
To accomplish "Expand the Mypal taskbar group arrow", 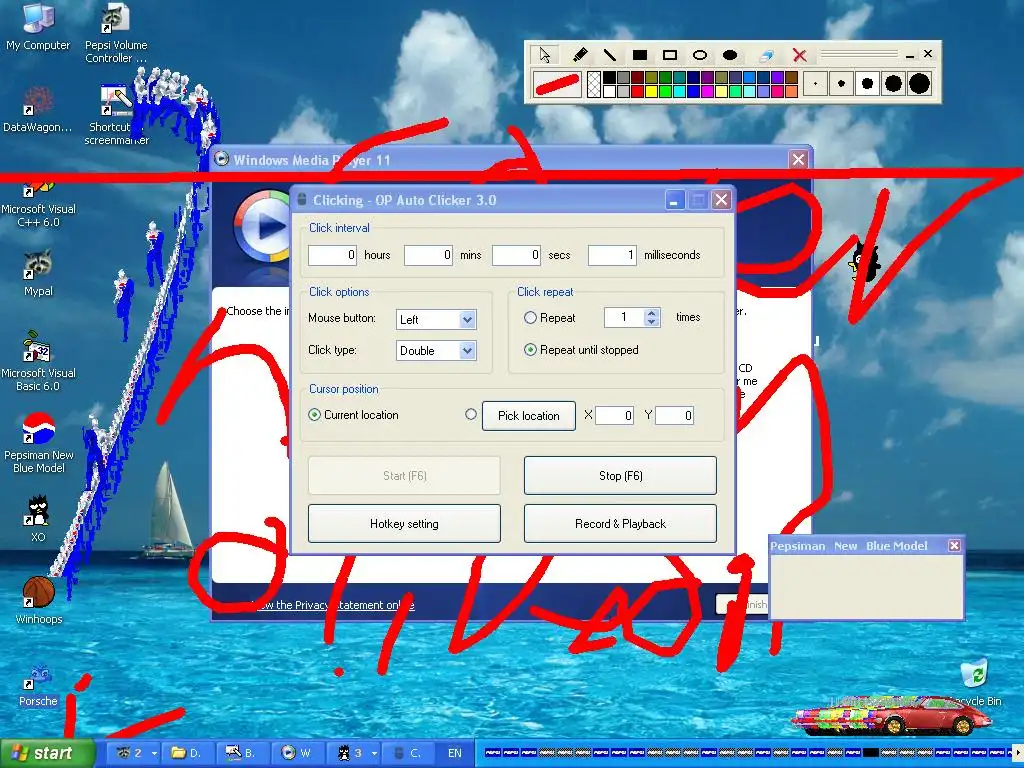I will pyautogui.click(x=154, y=753).
